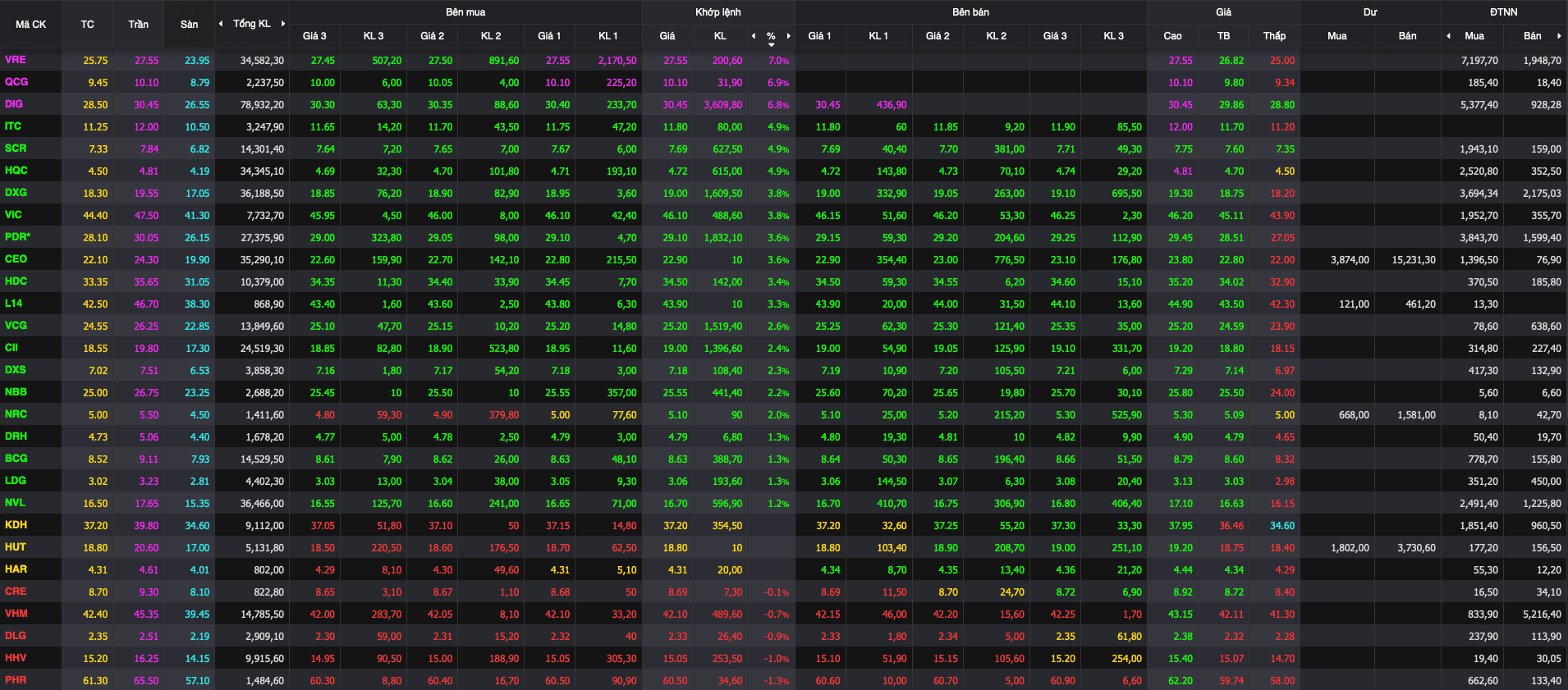This screenshot has height=690, width=1568.
Task: Open stock symbol DXS
Action: point(16,370)
